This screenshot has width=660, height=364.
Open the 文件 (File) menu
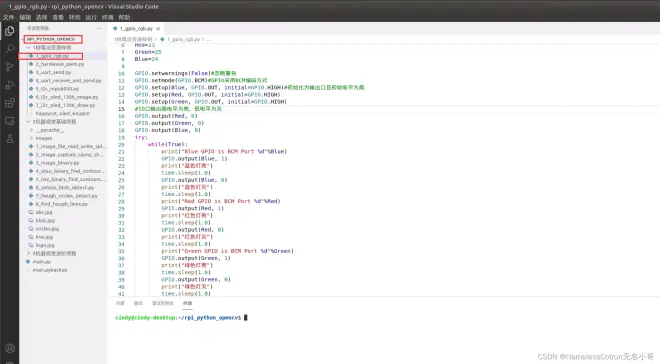(8, 17)
